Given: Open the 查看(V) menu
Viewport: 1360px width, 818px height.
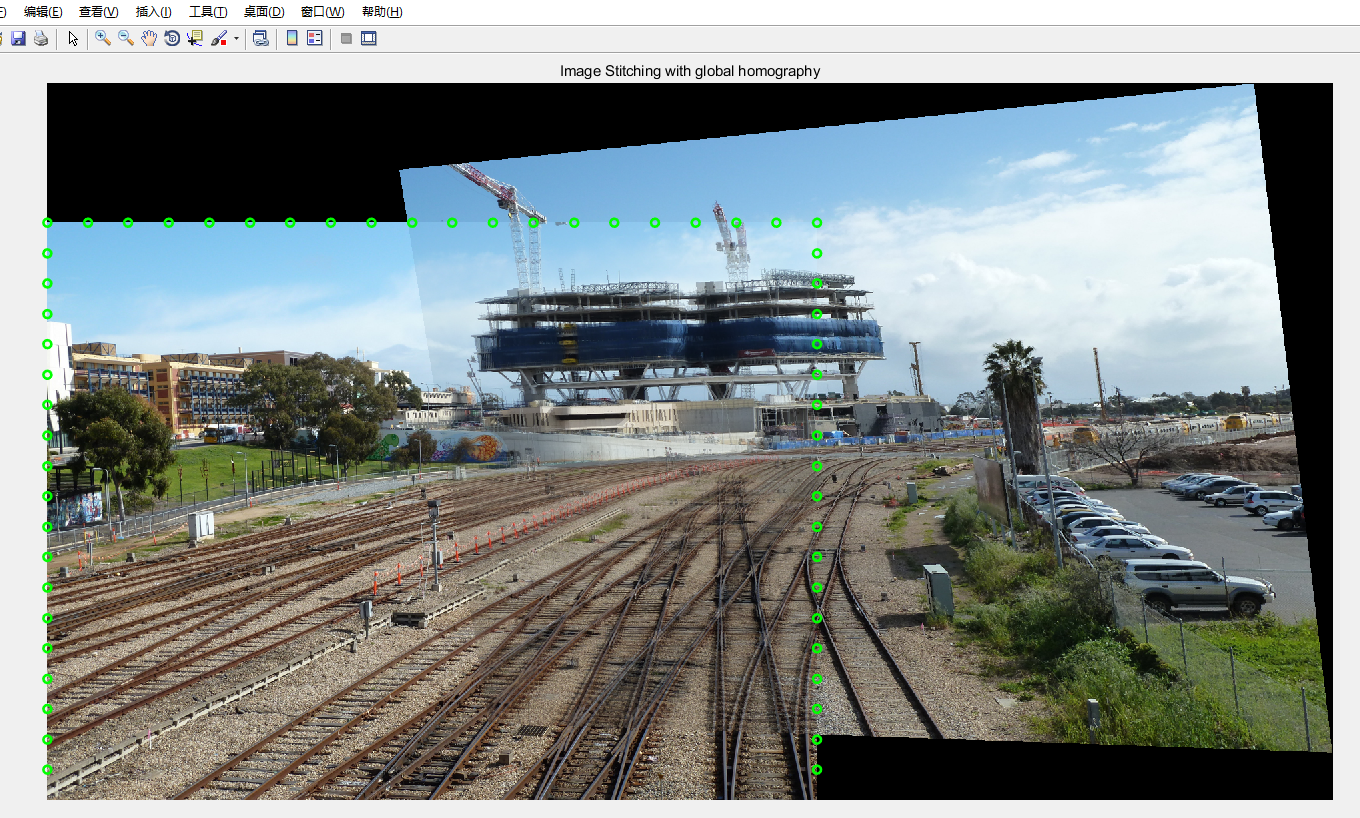Looking at the screenshot, I should (x=96, y=12).
